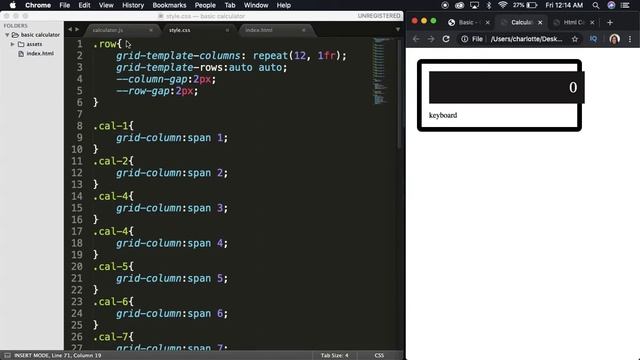640x360 pixels.
Task: Click the clock showing Fri 12:14 AM
Action: click(564, 5)
